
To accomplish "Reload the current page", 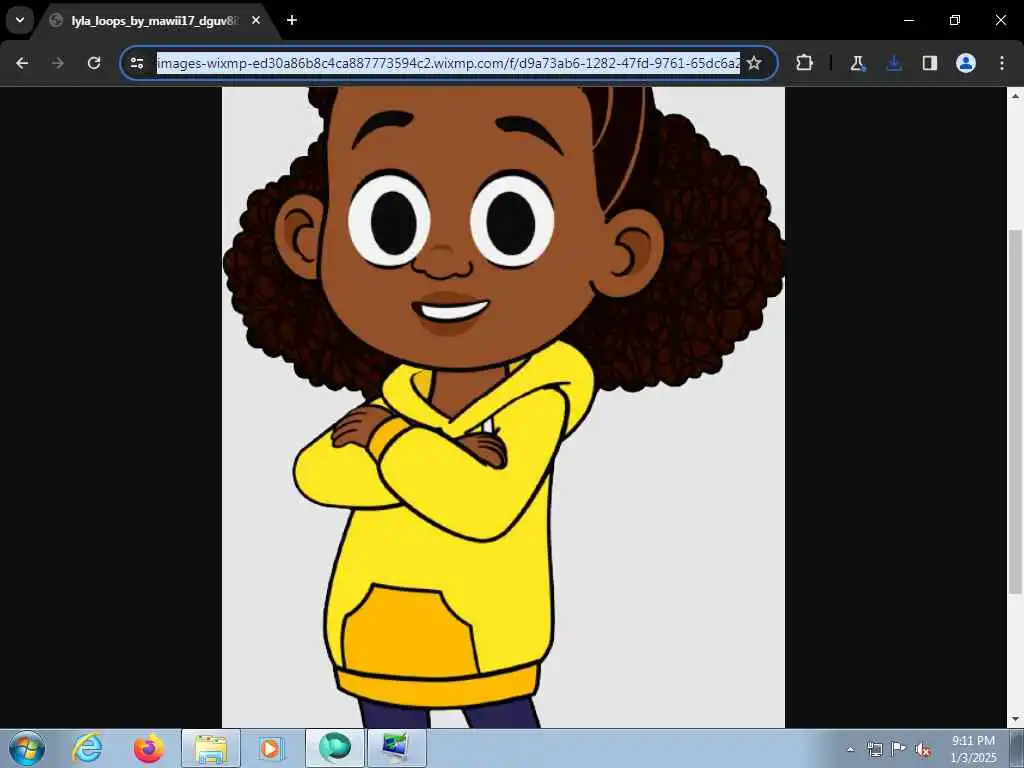I will click(94, 63).
